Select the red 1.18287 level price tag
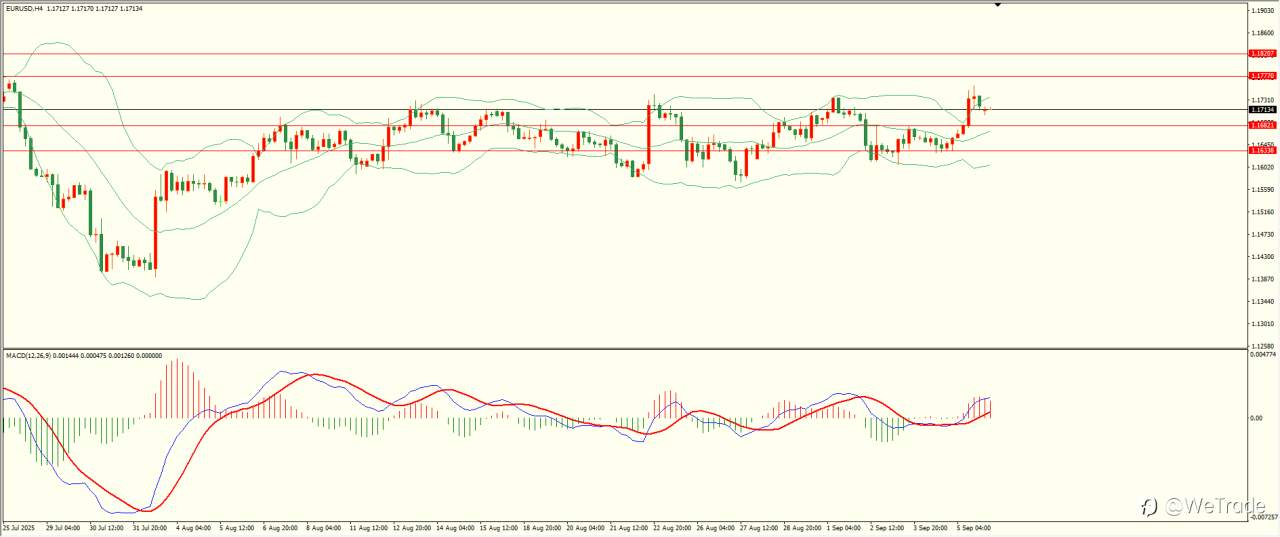 point(1262,53)
